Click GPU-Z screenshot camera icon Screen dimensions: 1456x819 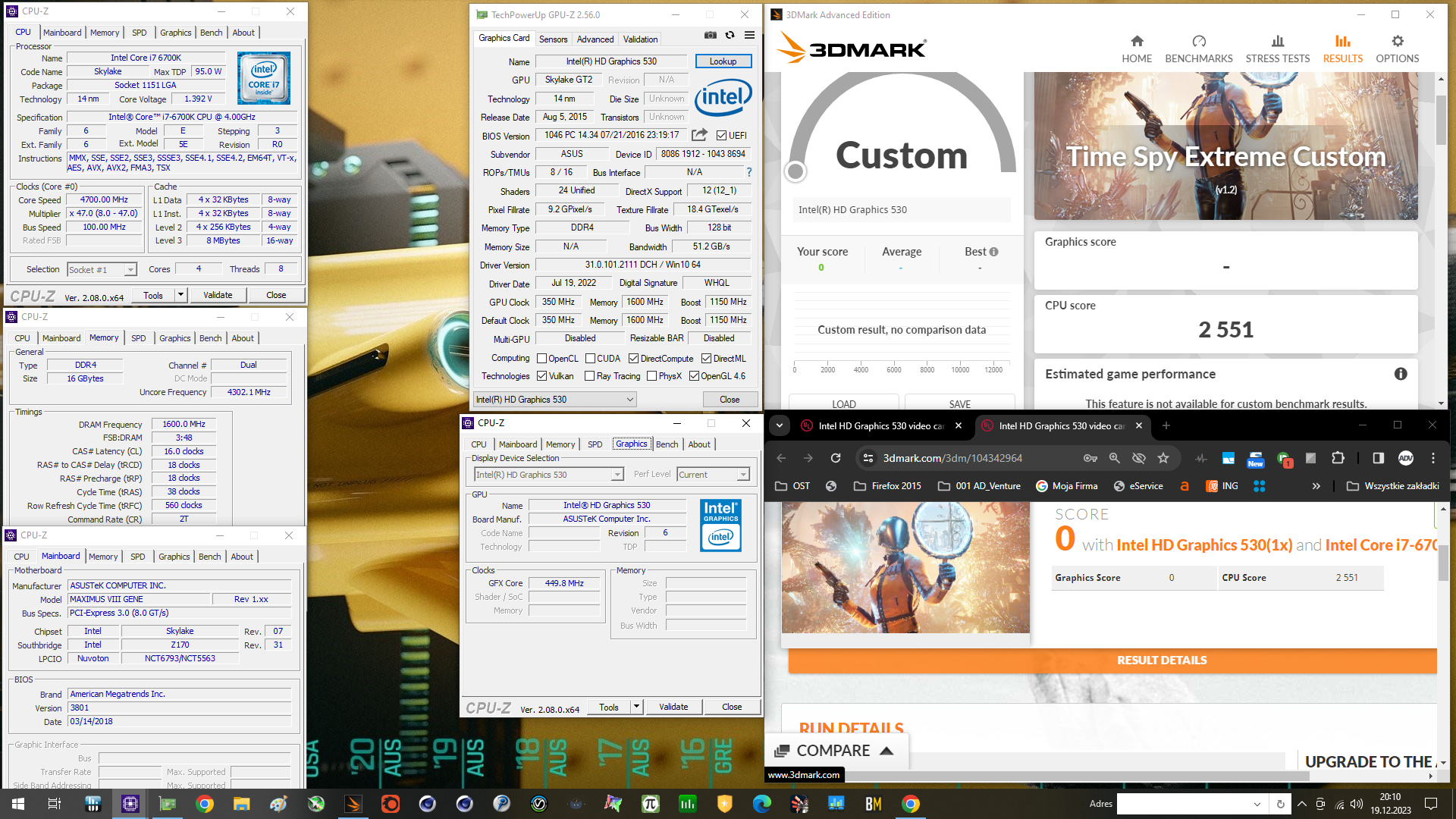[710, 36]
